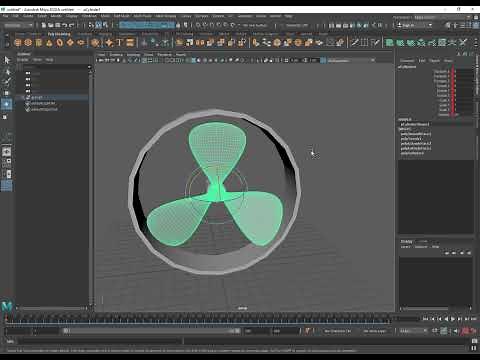The width and height of the screenshot is (480, 360).
Task: Click Play Backward playback button
Action: 446,319
